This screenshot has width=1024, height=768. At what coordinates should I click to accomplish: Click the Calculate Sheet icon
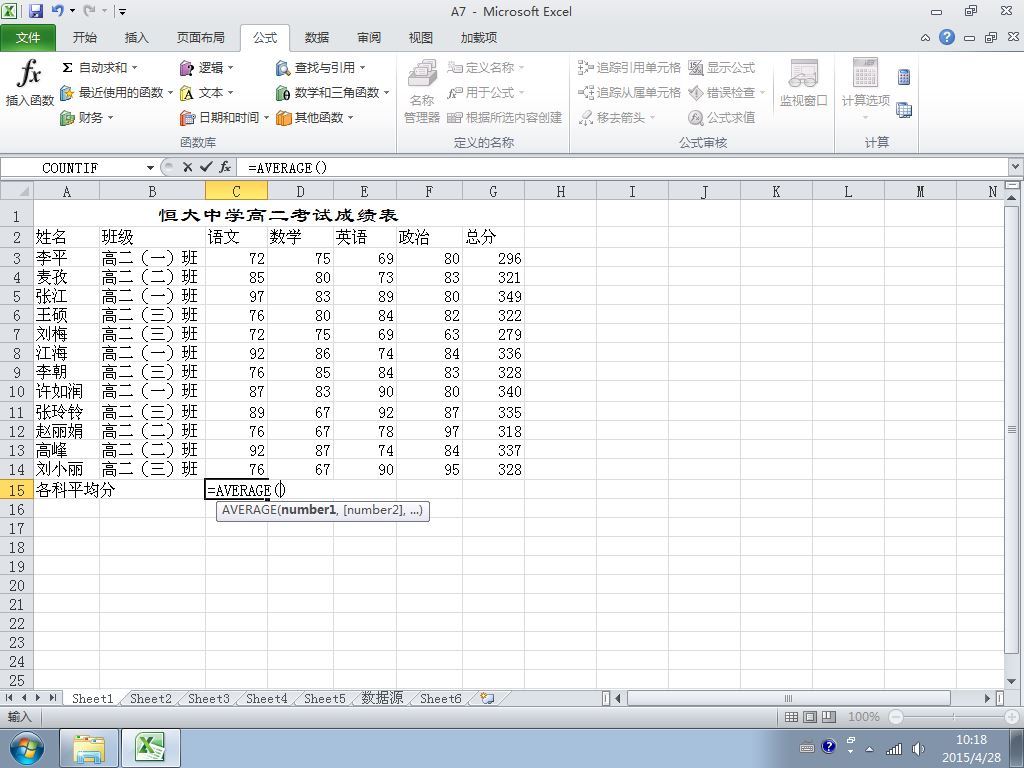(904, 110)
